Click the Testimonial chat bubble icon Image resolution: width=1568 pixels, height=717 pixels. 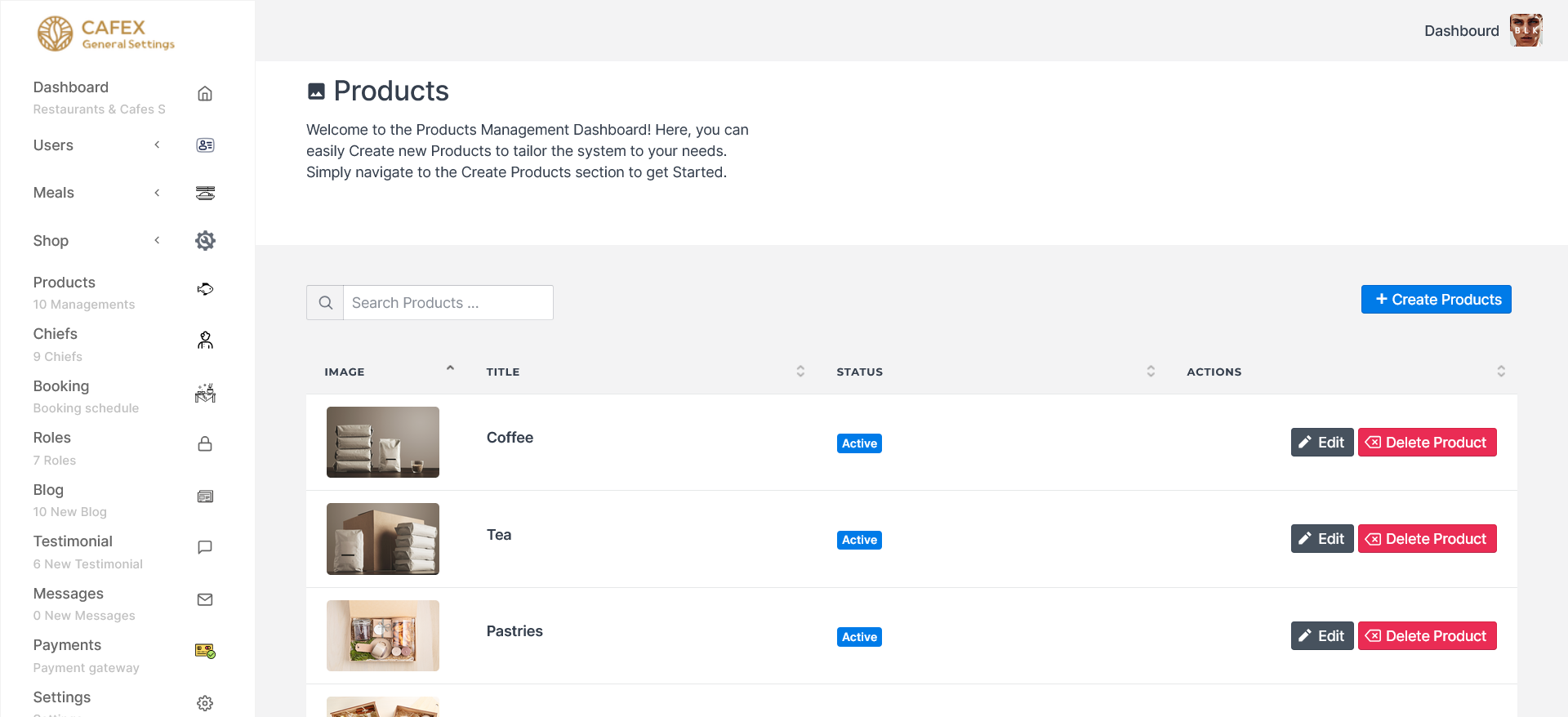(x=205, y=547)
